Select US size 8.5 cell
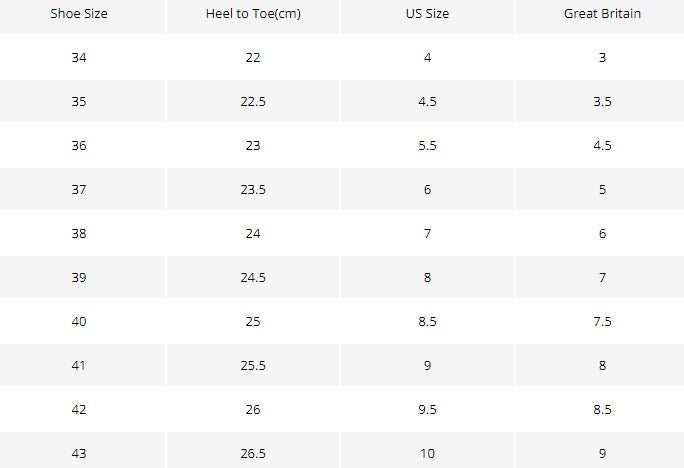Screen dimensions: 684x468 click(428, 321)
